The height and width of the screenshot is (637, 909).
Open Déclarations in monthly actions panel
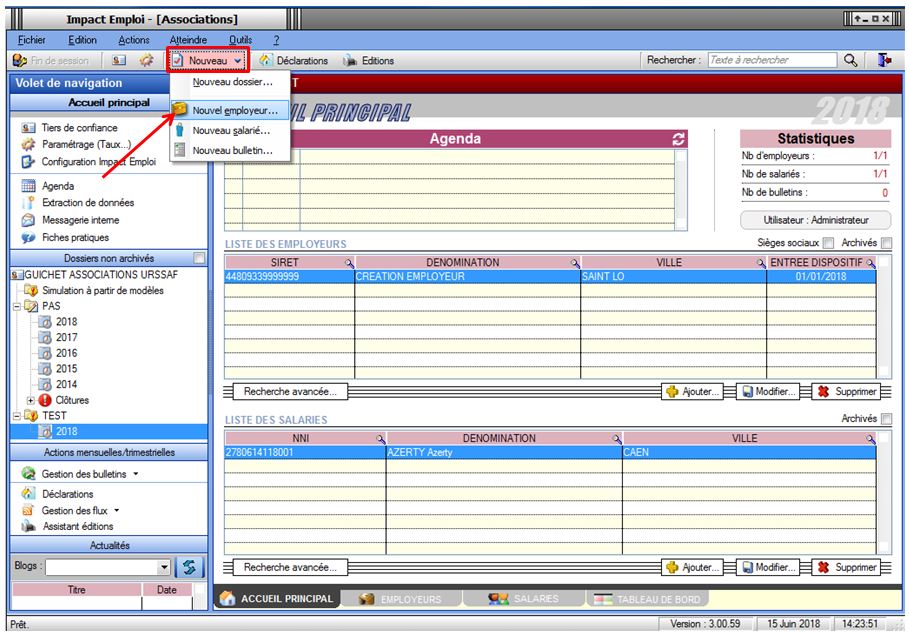(67, 494)
